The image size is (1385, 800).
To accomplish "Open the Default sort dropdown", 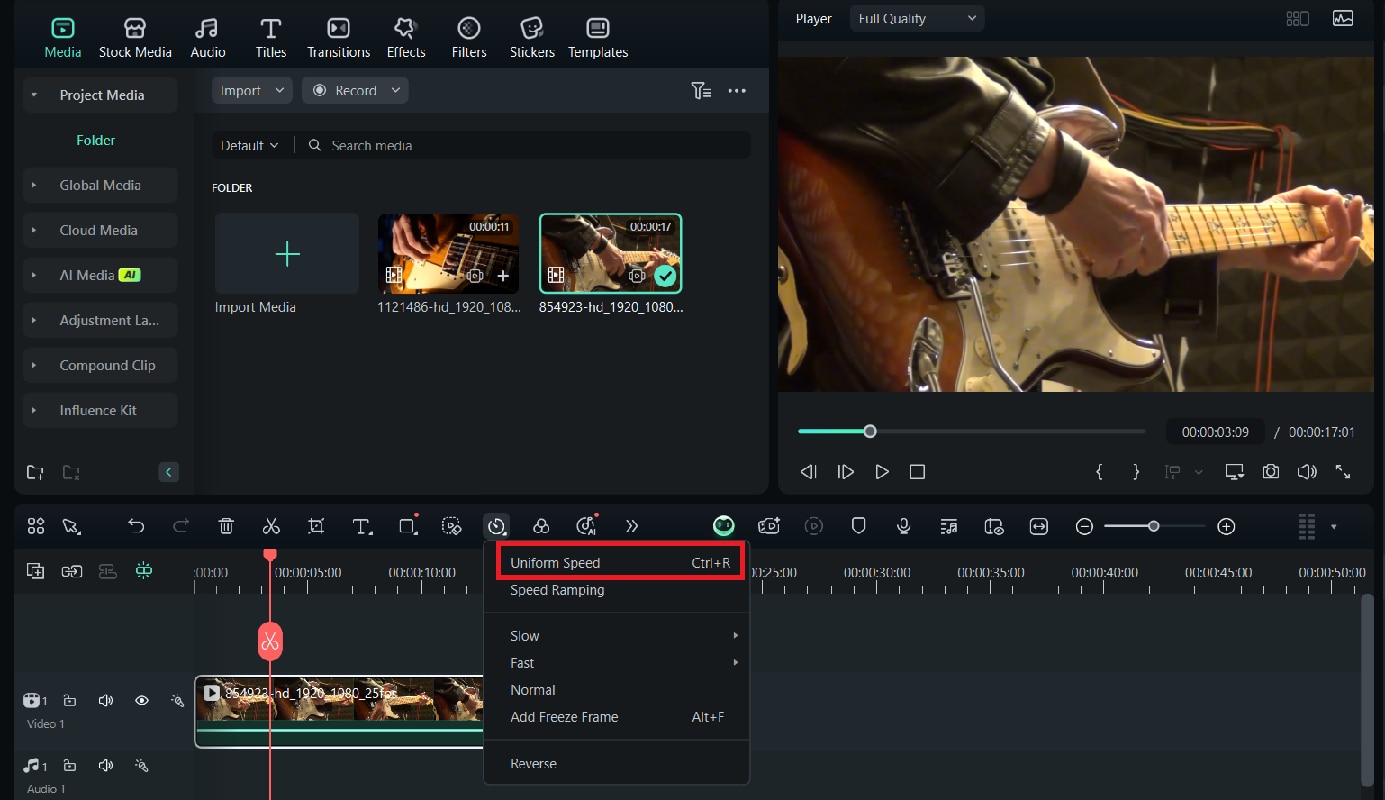I will (250, 145).
